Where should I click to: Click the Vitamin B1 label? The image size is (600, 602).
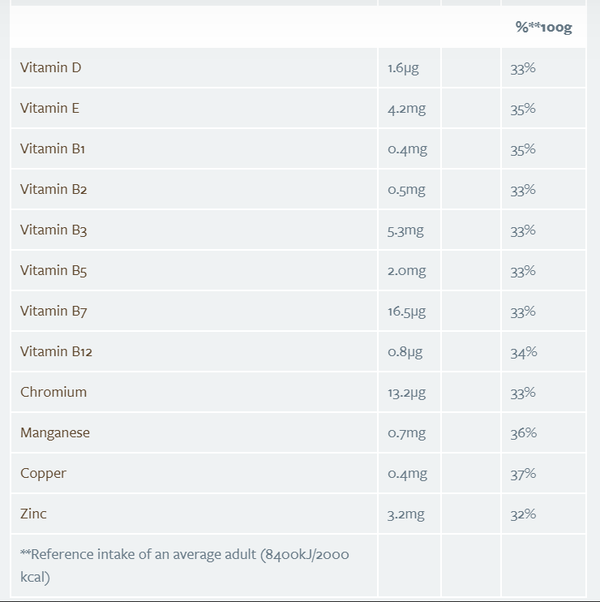[53, 149]
